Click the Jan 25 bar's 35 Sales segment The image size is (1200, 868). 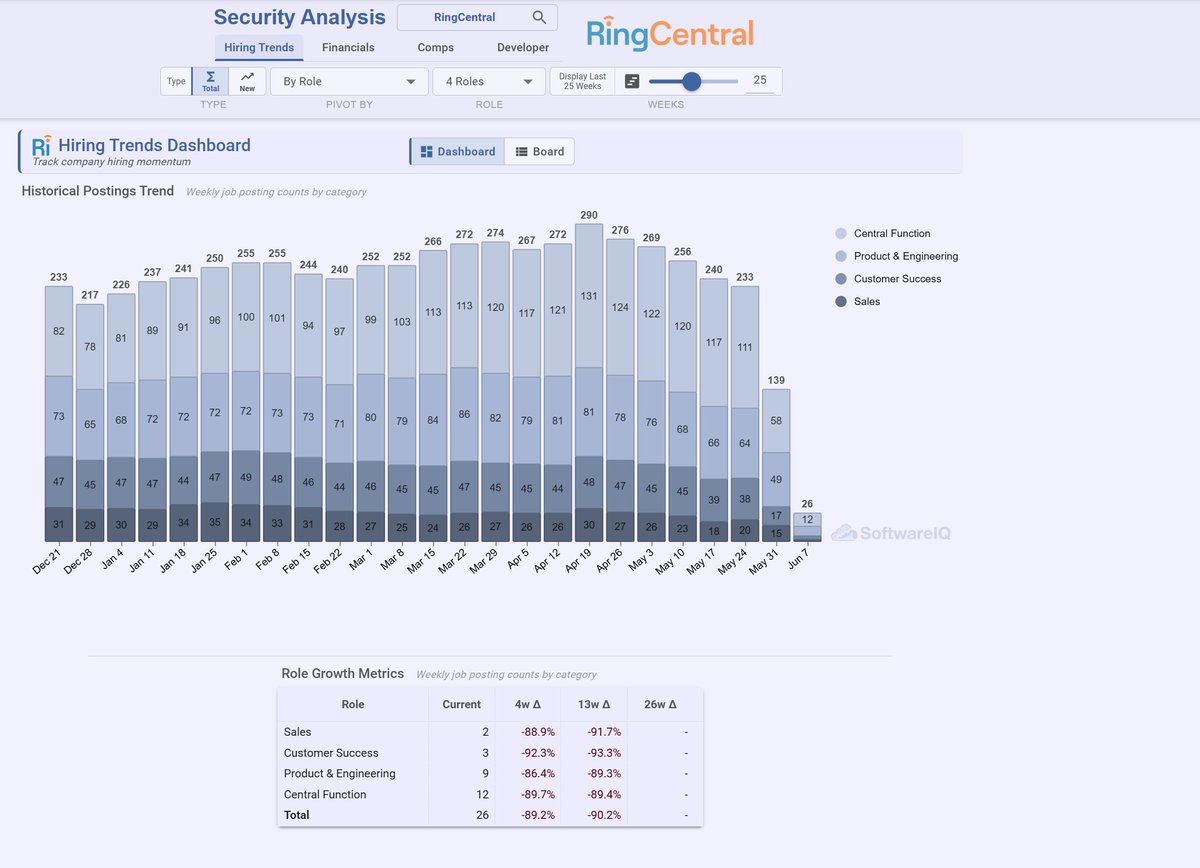coord(215,522)
